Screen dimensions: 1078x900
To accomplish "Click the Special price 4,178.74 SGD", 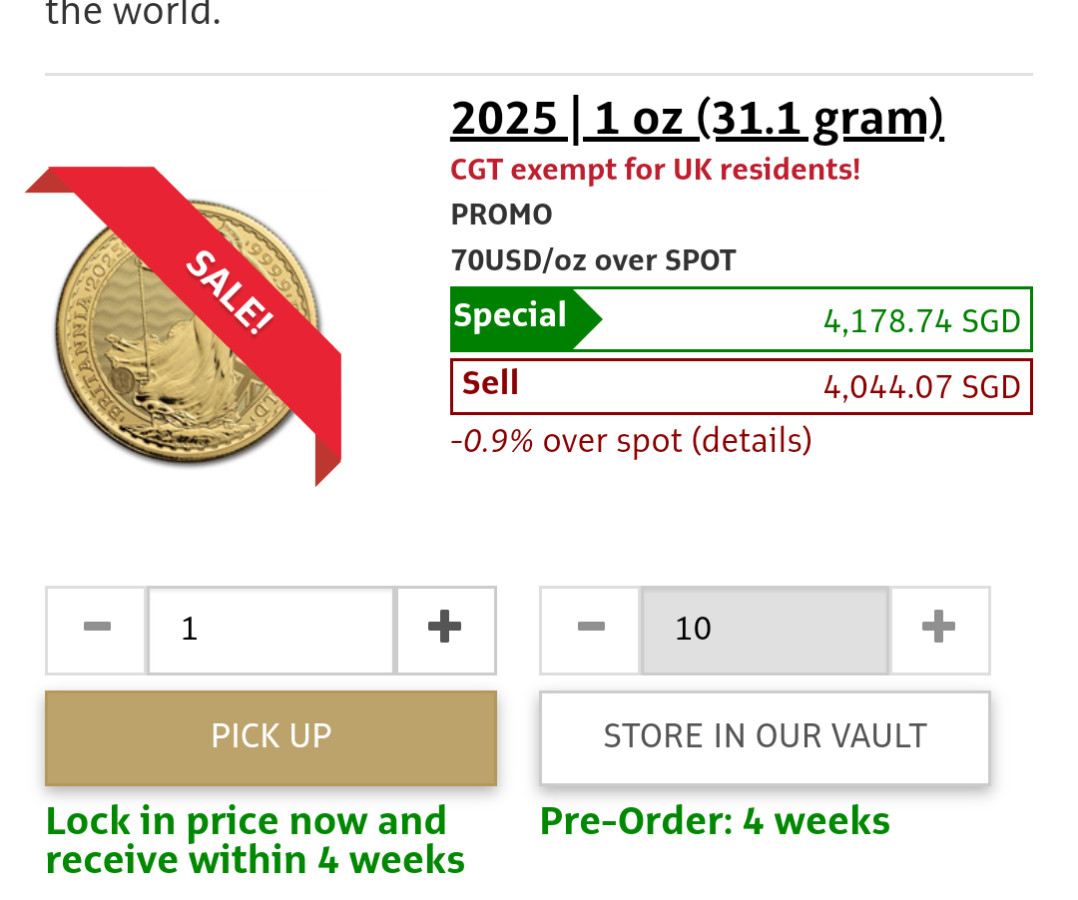I will pos(921,321).
